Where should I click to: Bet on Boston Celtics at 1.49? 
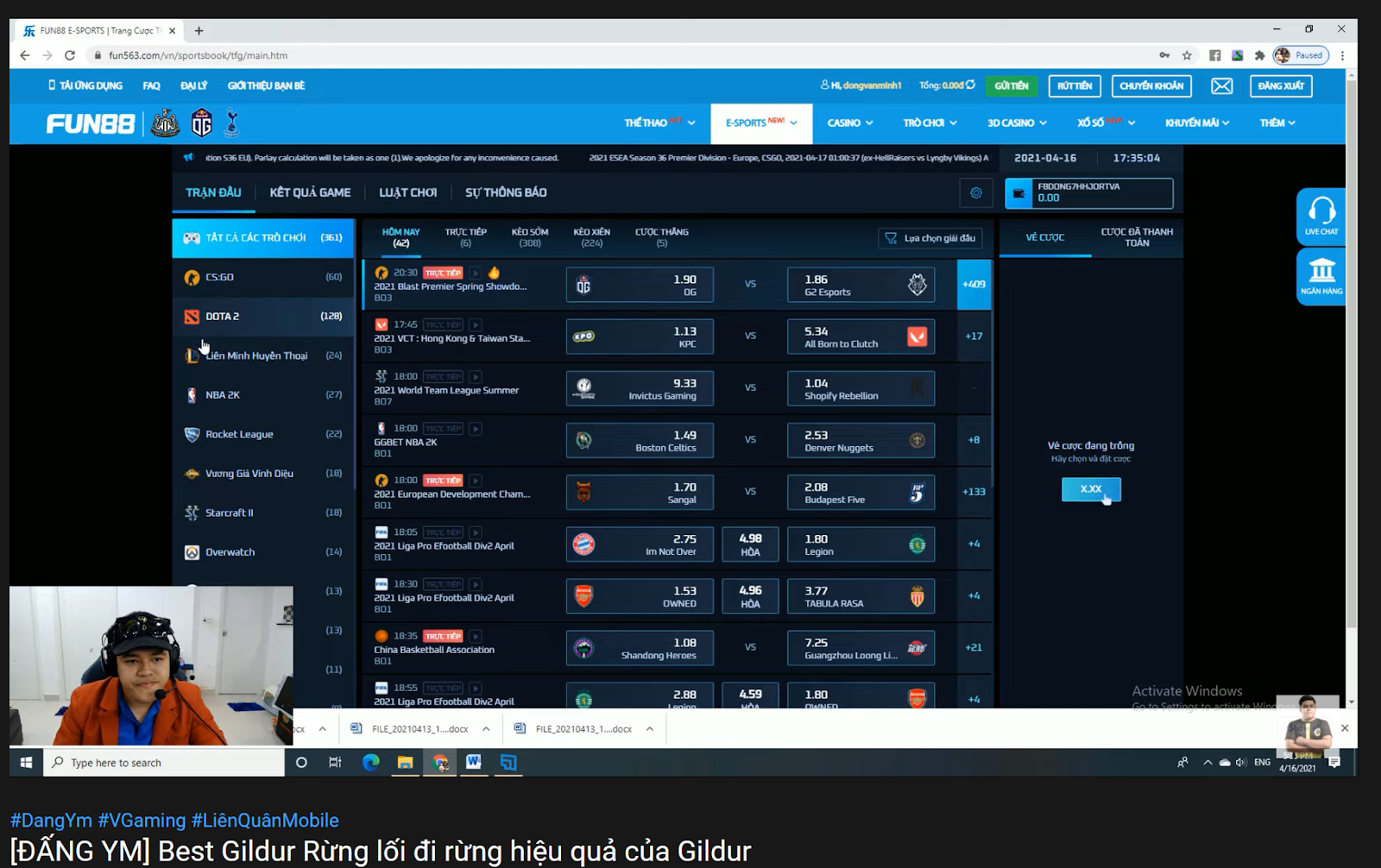coord(640,441)
